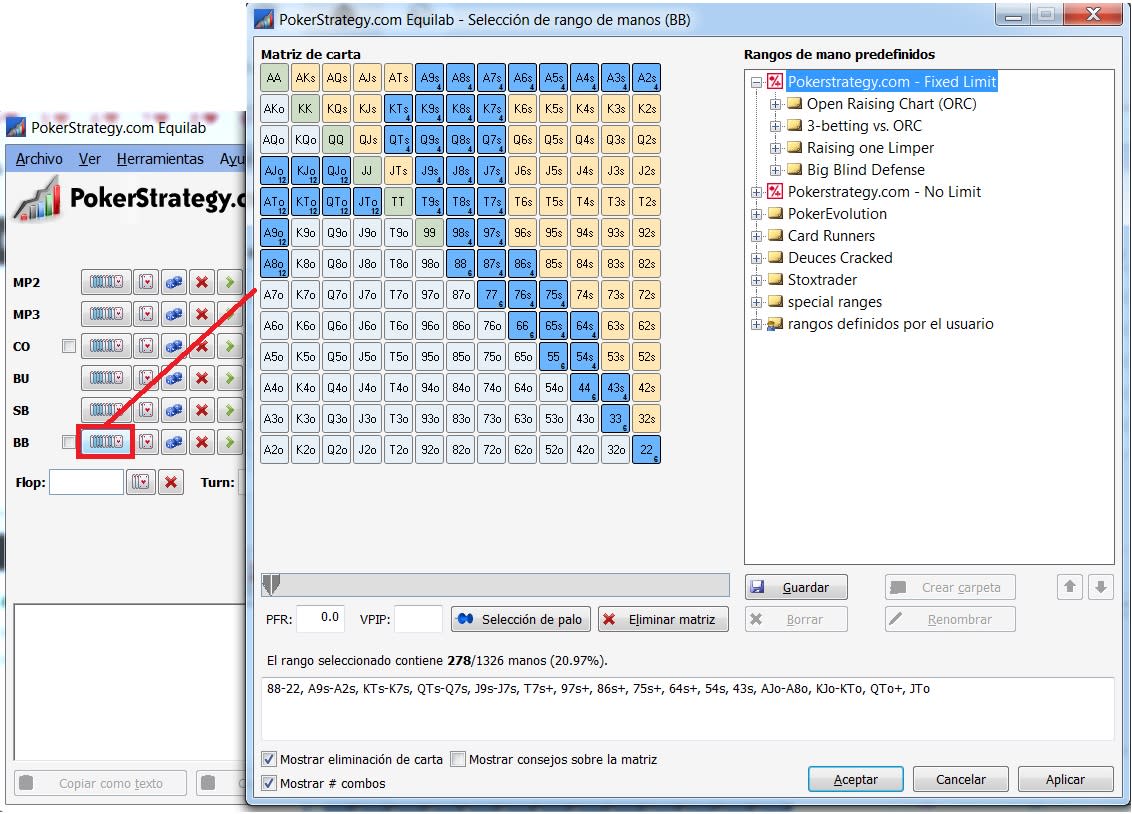Open the Ver menu in Equilab

(90, 159)
